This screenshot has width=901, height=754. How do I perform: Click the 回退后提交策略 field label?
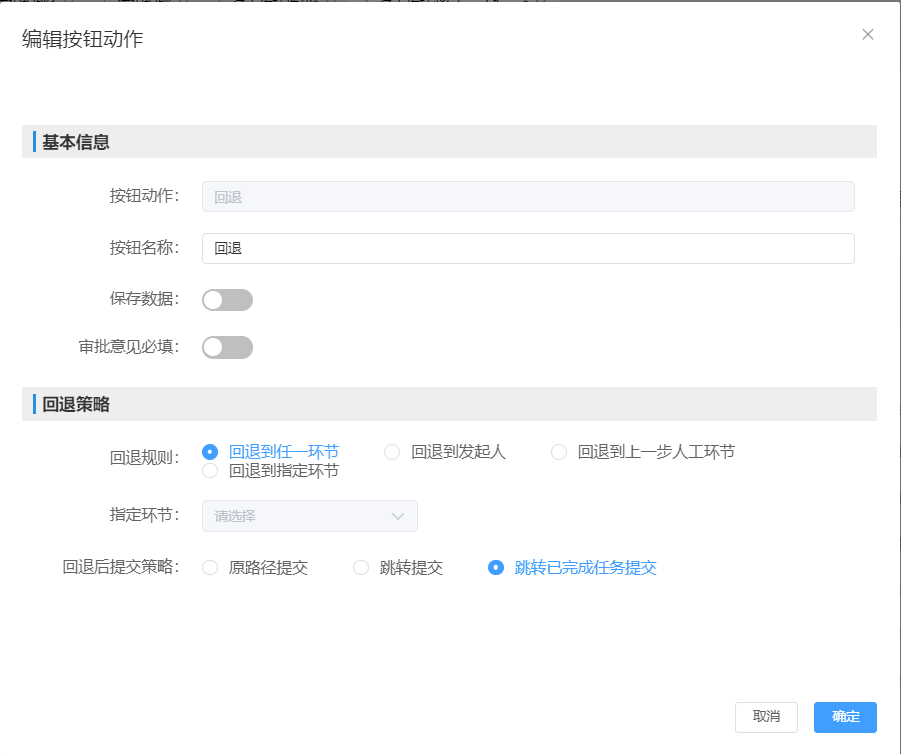click(120, 568)
